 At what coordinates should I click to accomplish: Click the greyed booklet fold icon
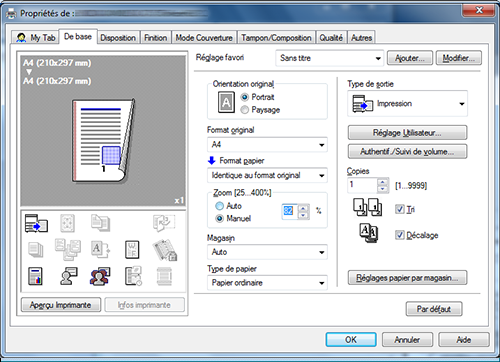tap(164, 223)
